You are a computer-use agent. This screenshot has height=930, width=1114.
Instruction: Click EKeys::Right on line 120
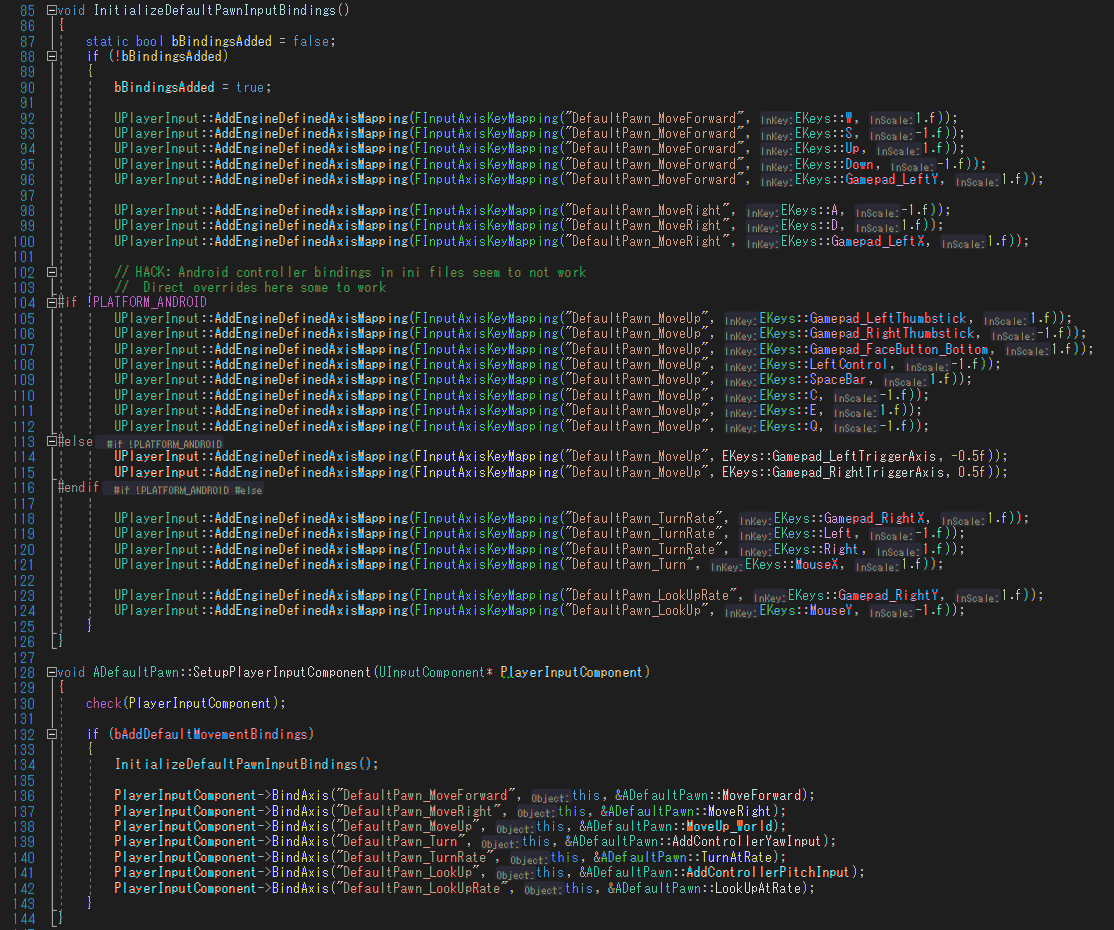[x=816, y=549]
